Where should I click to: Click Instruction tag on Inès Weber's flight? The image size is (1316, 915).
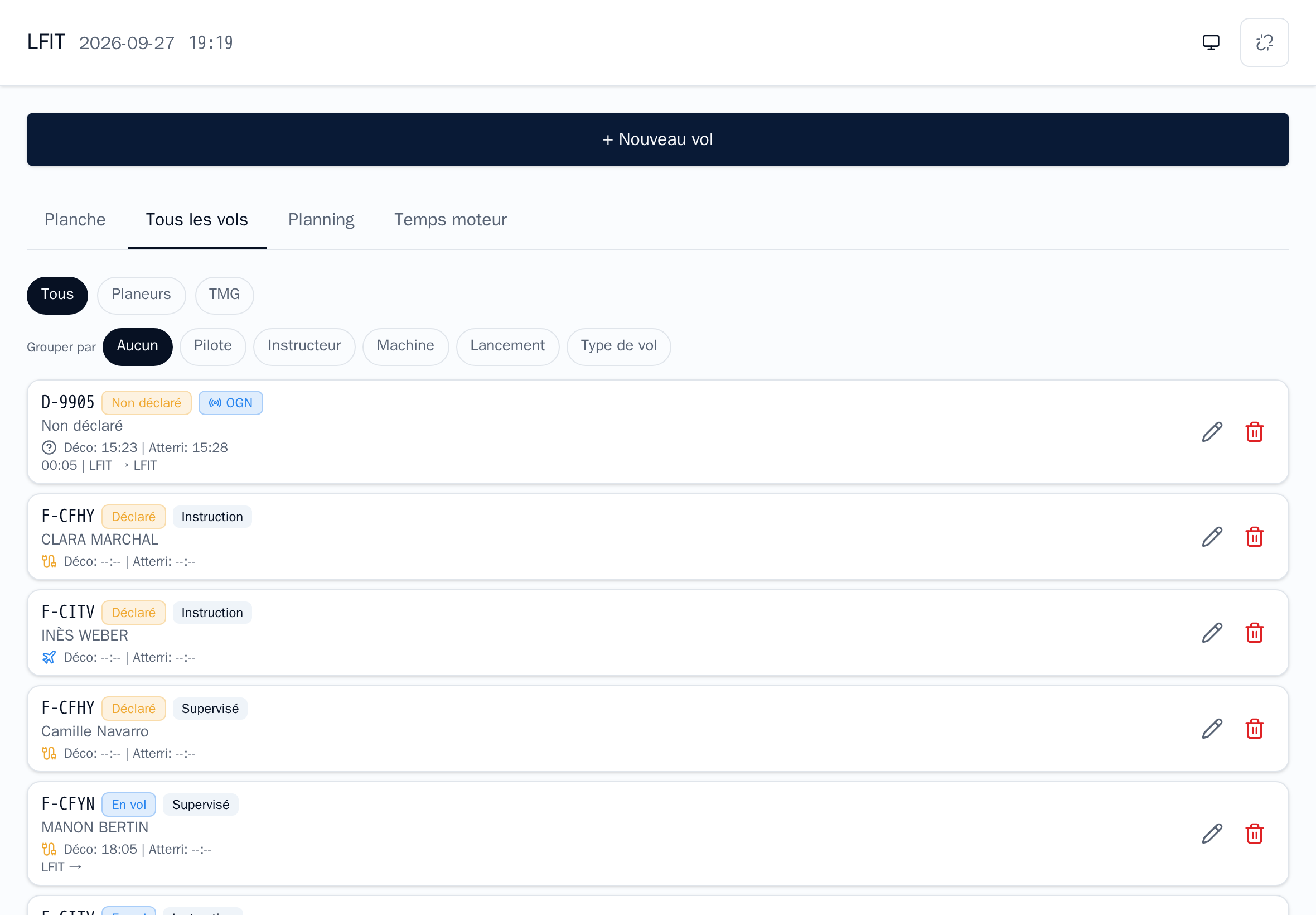[212, 613]
